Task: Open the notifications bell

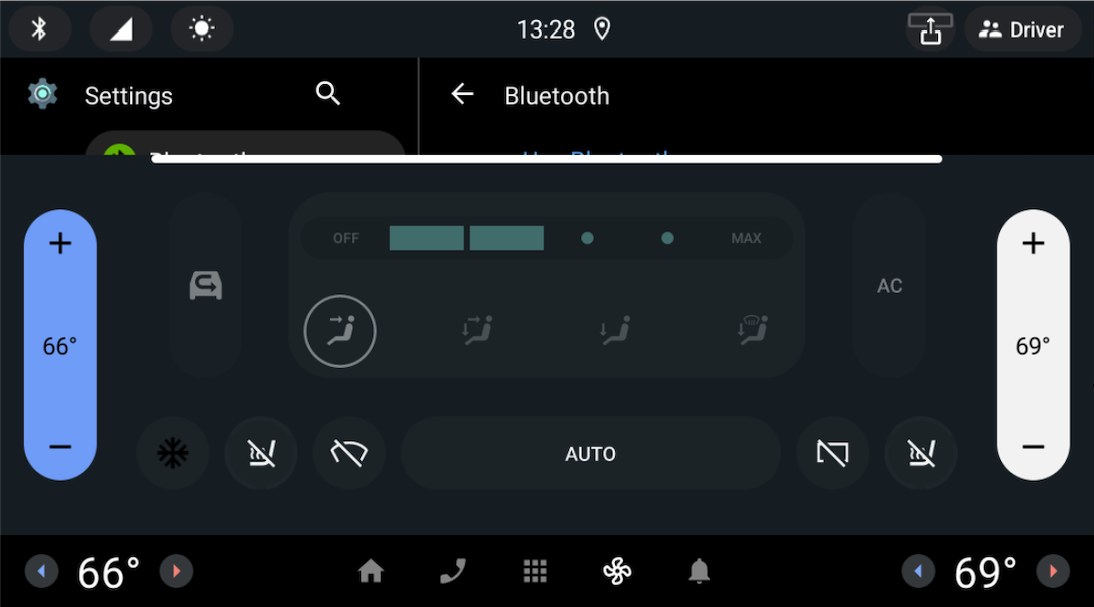Action: [699, 571]
